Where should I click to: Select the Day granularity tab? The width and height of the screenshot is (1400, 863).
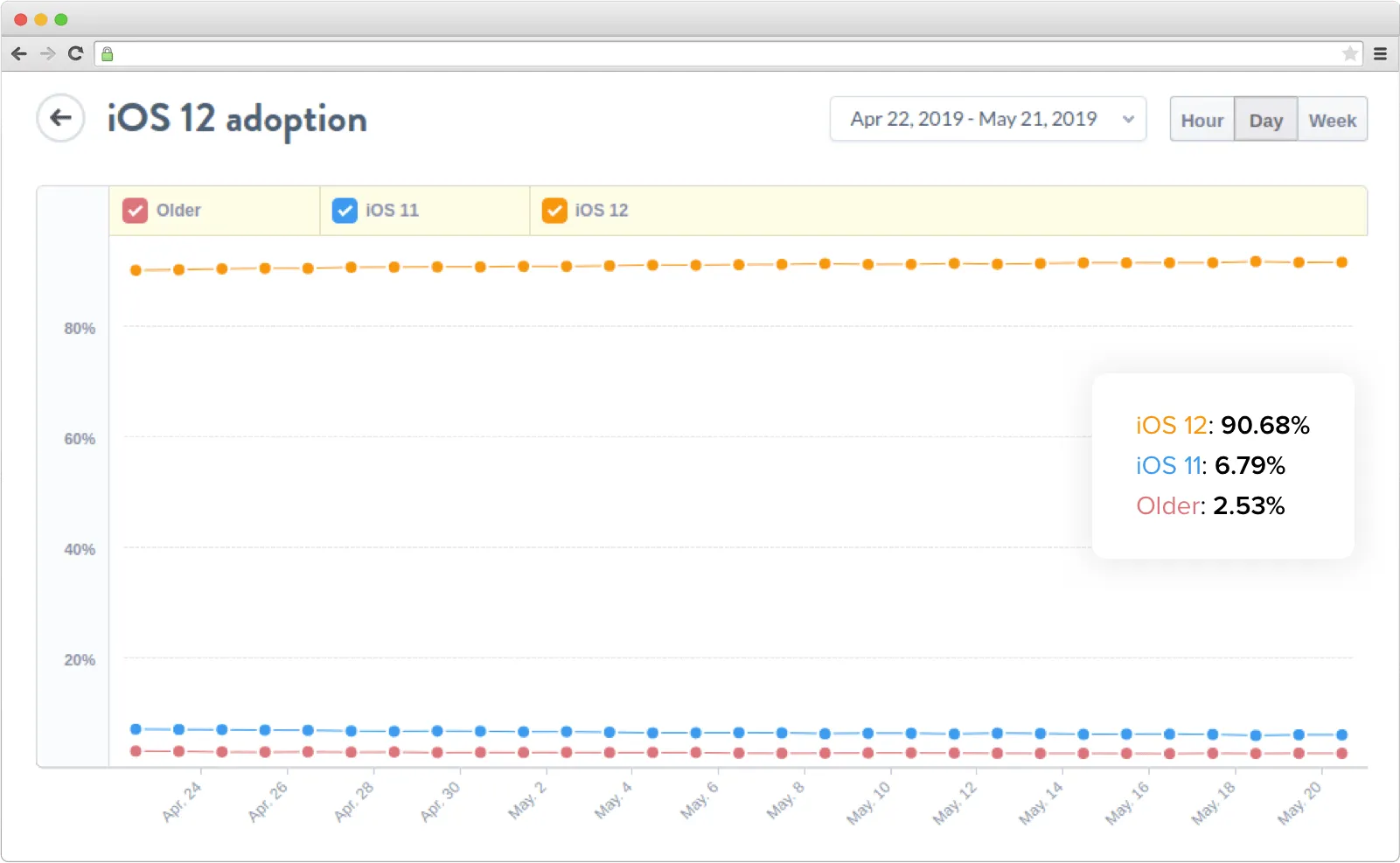(x=1265, y=120)
